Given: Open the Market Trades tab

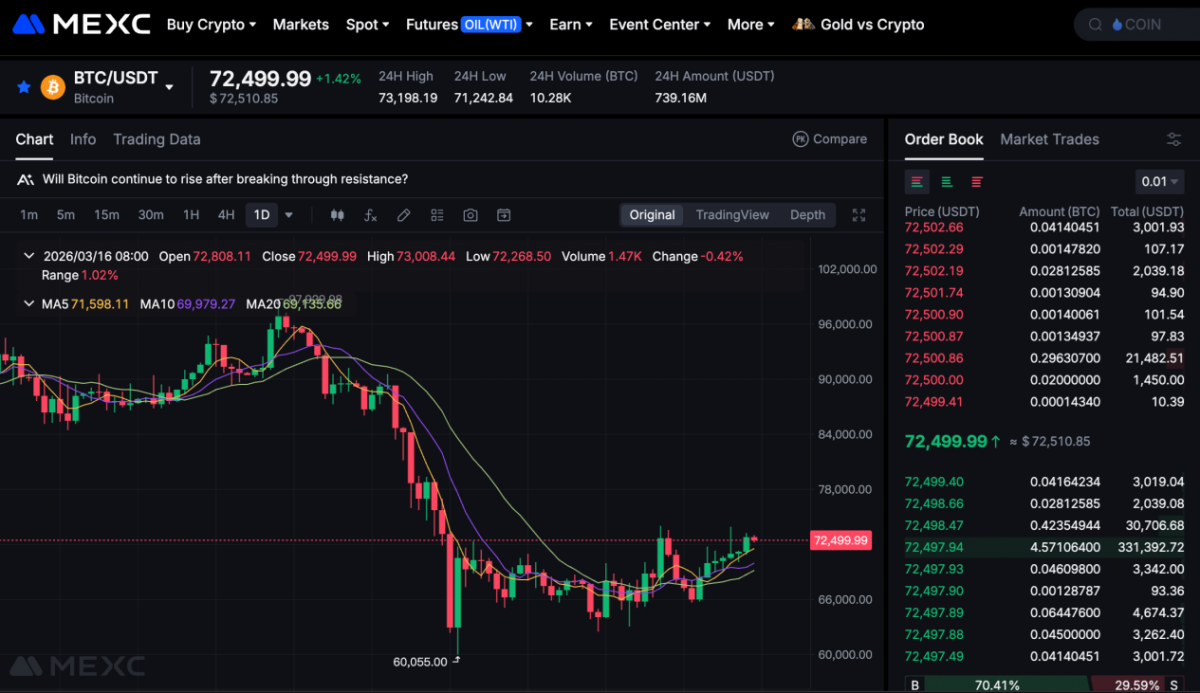Looking at the screenshot, I should (1049, 139).
